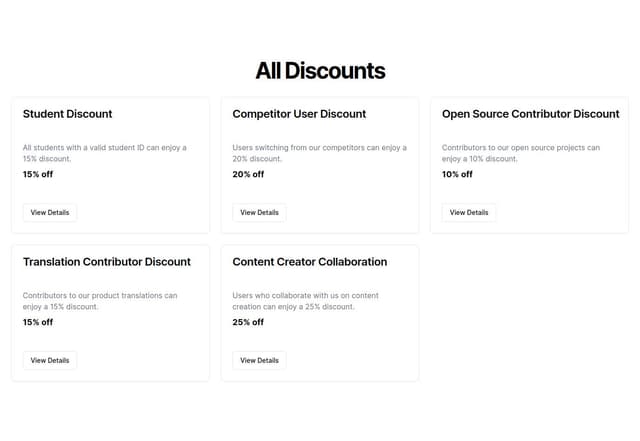Click the student ID discount description text

104,153
